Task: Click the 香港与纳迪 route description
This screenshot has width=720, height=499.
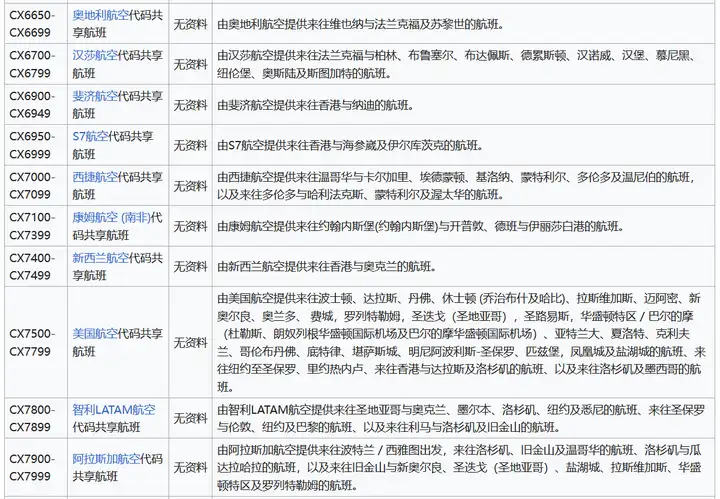Action: 315,105
